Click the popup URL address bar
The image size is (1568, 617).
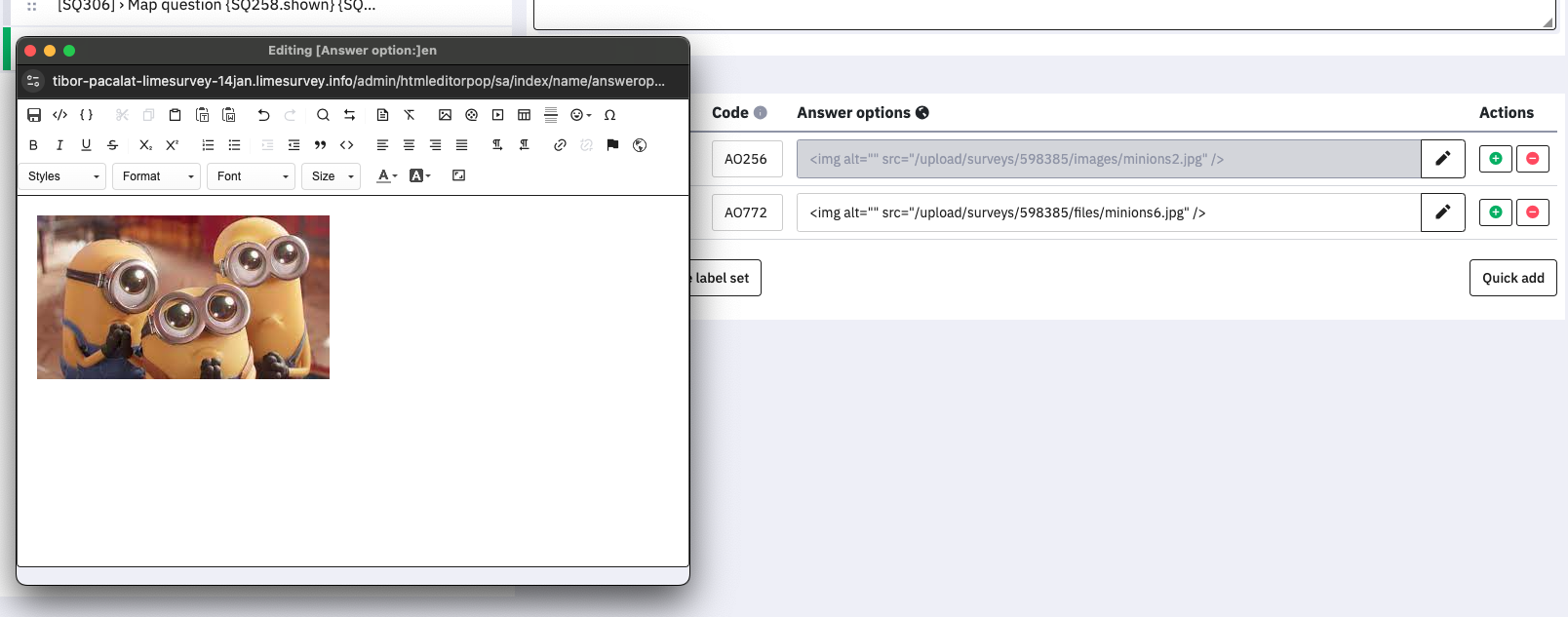[x=359, y=81]
